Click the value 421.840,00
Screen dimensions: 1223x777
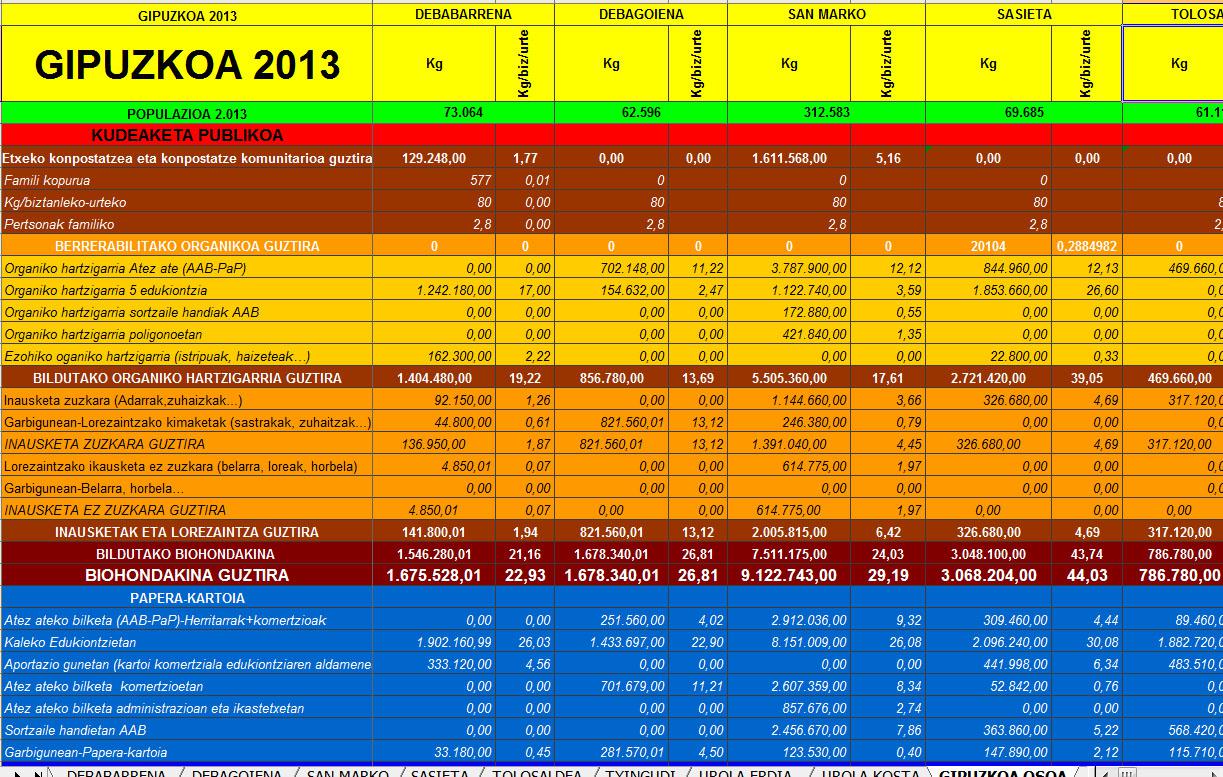point(789,334)
